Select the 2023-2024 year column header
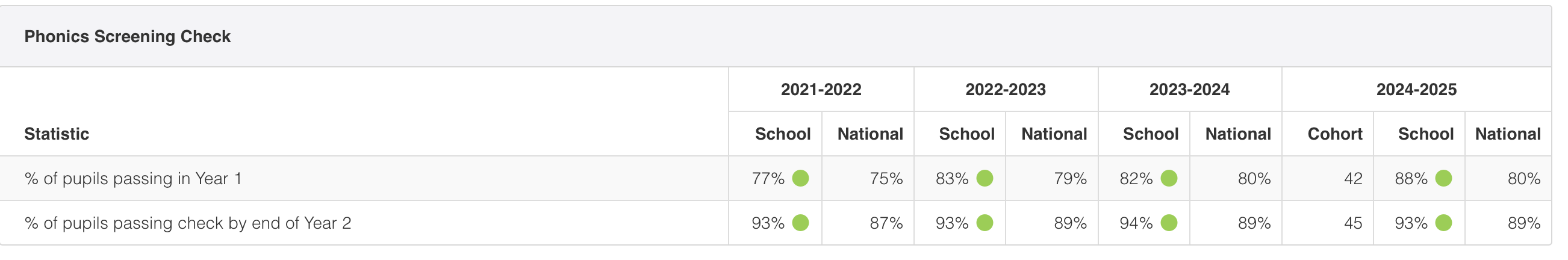The height and width of the screenshot is (260, 1568). 1189,90
